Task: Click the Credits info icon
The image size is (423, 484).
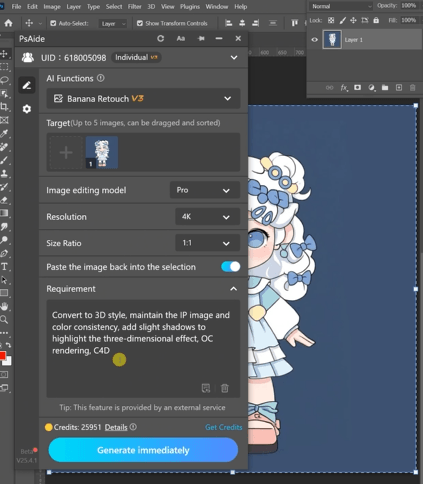Action: click(133, 427)
